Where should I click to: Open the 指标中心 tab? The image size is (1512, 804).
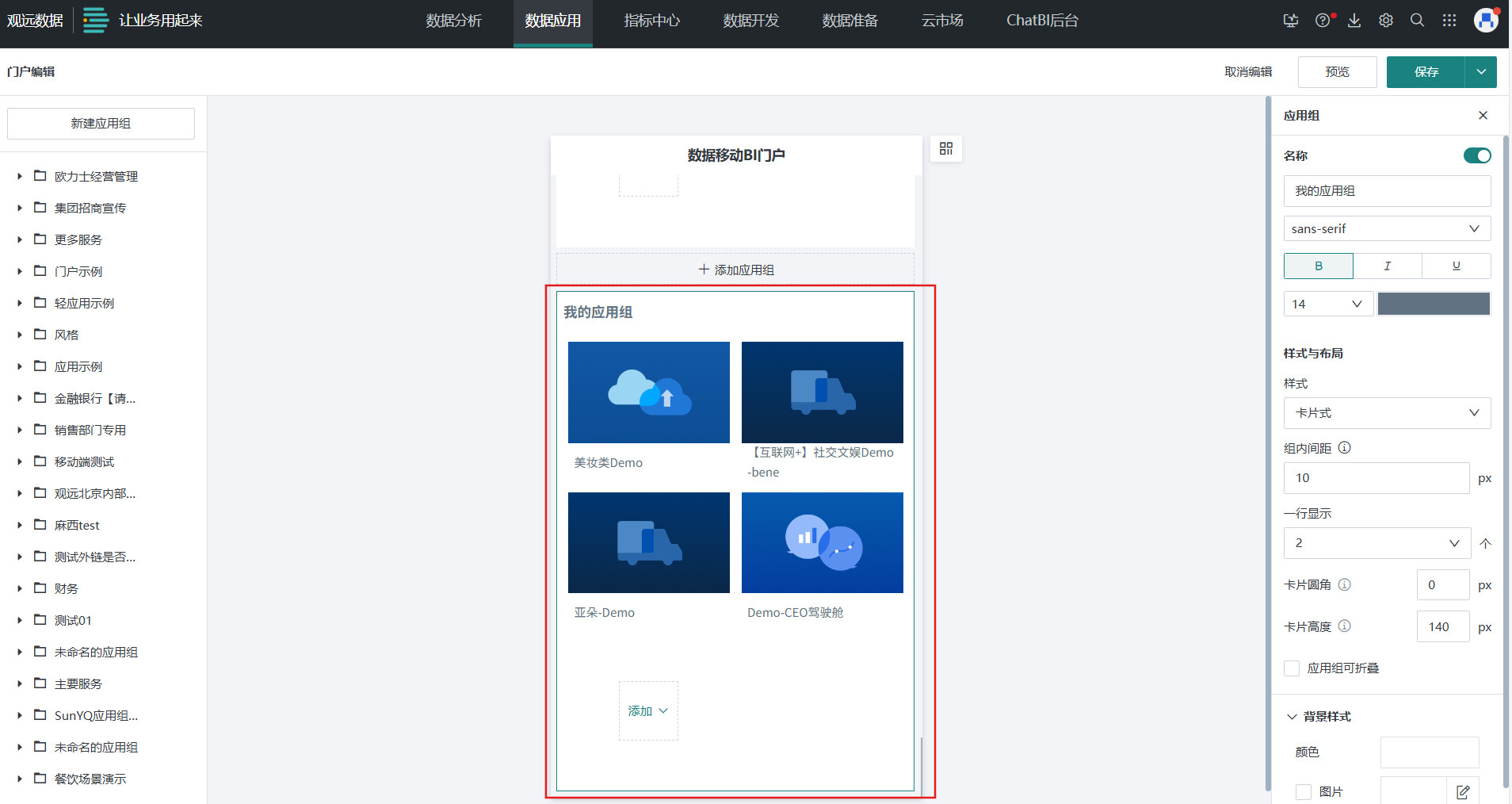click(x=651, y=21)
